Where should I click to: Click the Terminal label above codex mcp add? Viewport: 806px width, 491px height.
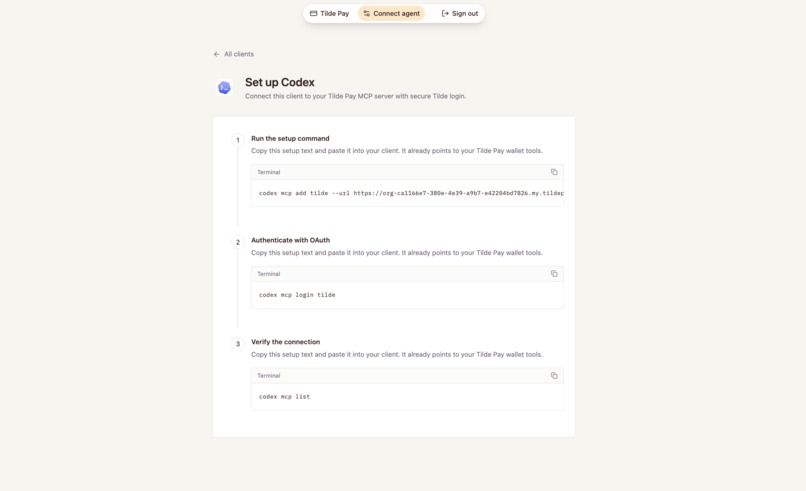(x=269, y=172)
